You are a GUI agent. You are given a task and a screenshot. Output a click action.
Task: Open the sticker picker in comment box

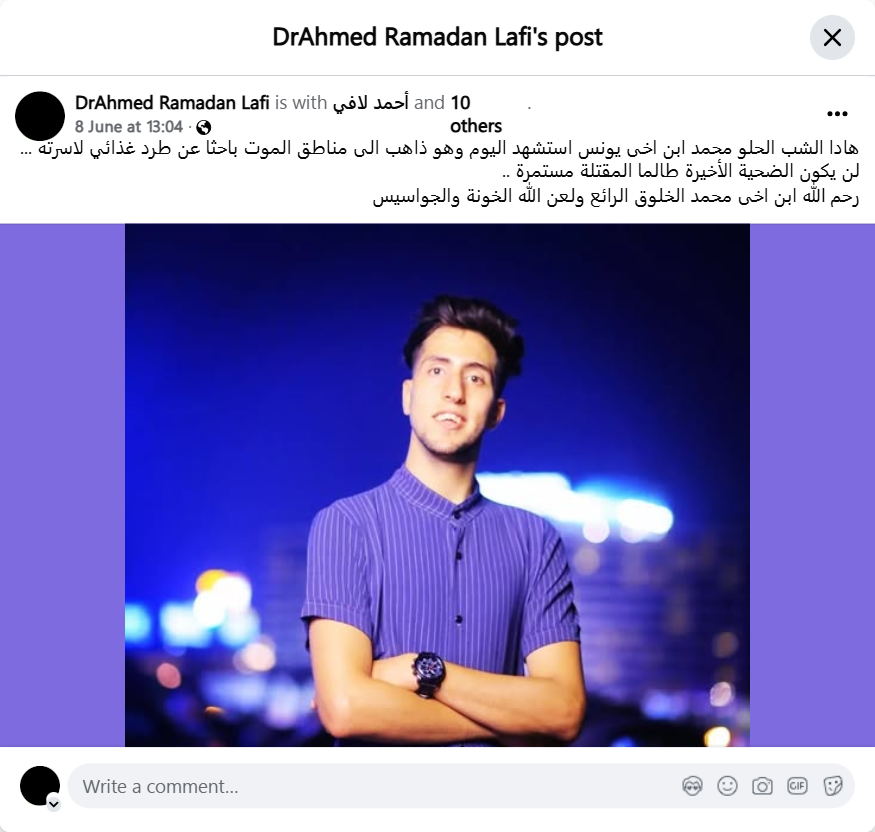[832, 786]
